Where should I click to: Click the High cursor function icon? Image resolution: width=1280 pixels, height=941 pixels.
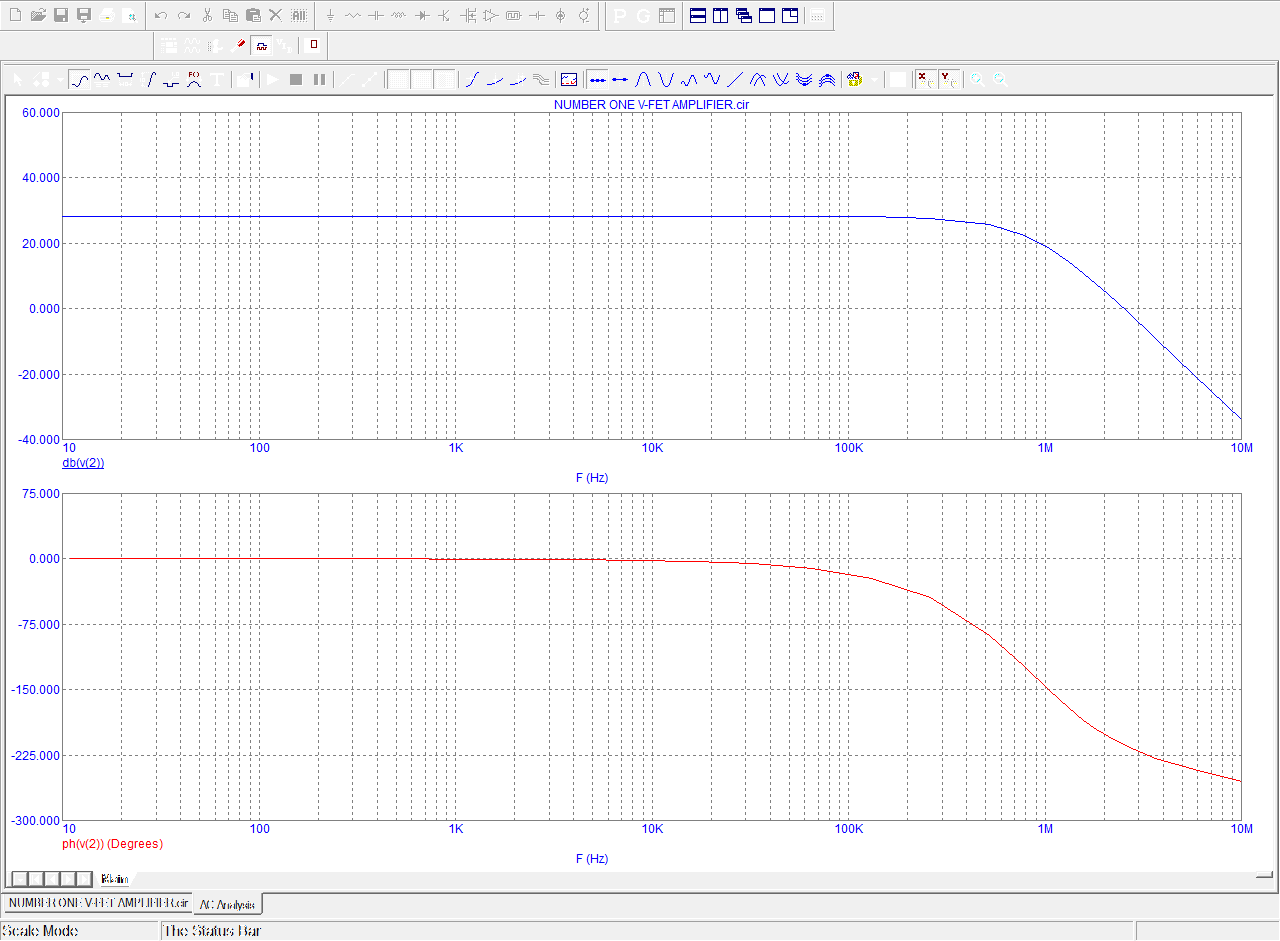click(x=689, y=79)
